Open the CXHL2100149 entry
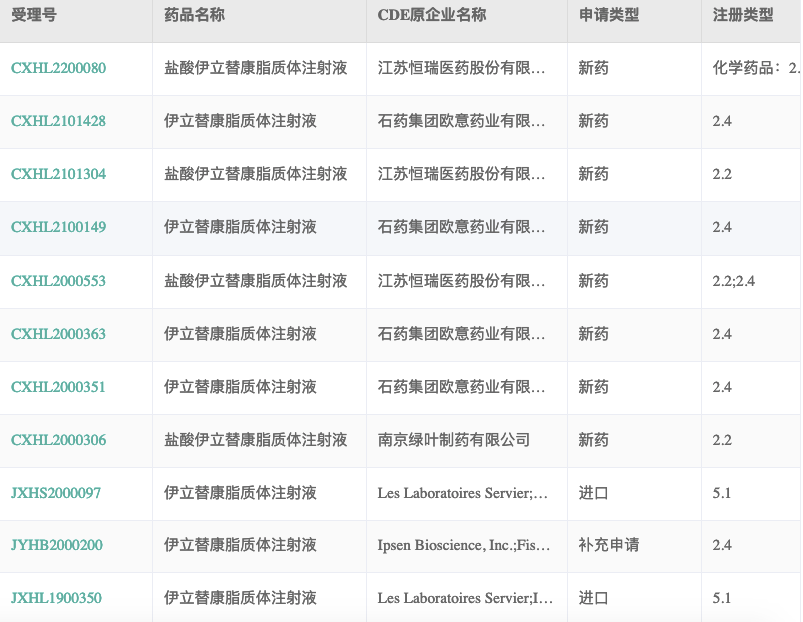Image resolution: width=803 pixels, height=622 pixels. (58, 228)
